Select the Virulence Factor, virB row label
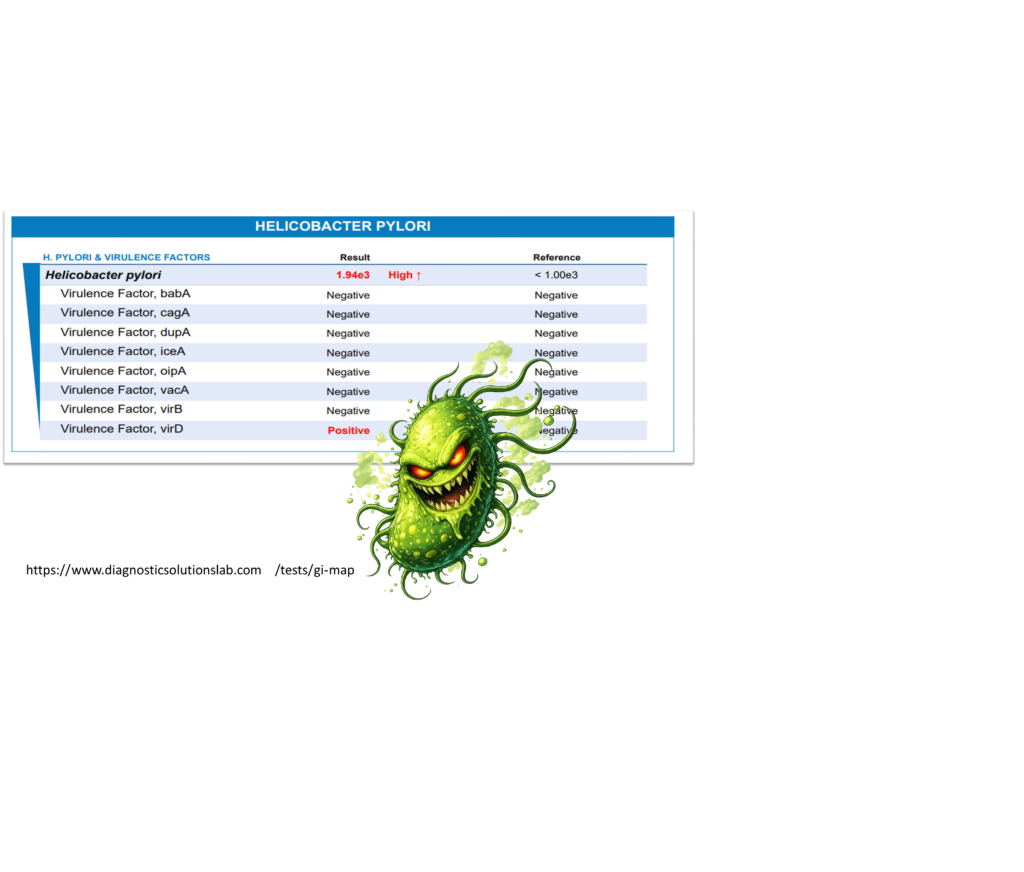The width and height of the screenshot is (1024, 872). (x=122, y=409)
